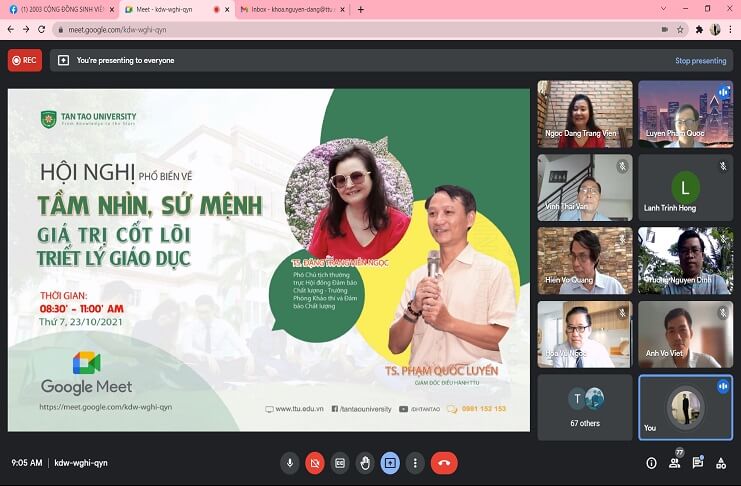
Task: Click muted mic icon on Hoa Vu Ngoc tile
Action: [x=622, y=312]
